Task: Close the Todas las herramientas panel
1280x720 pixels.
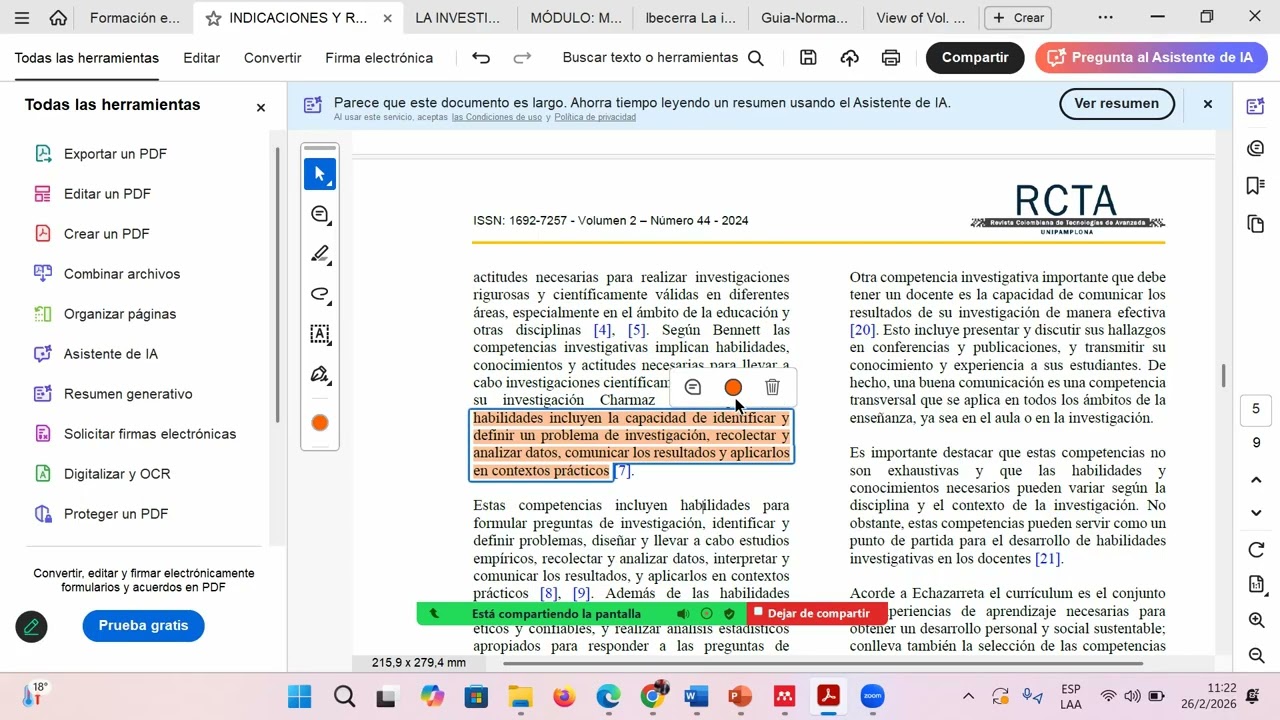Action: point(261,107)
